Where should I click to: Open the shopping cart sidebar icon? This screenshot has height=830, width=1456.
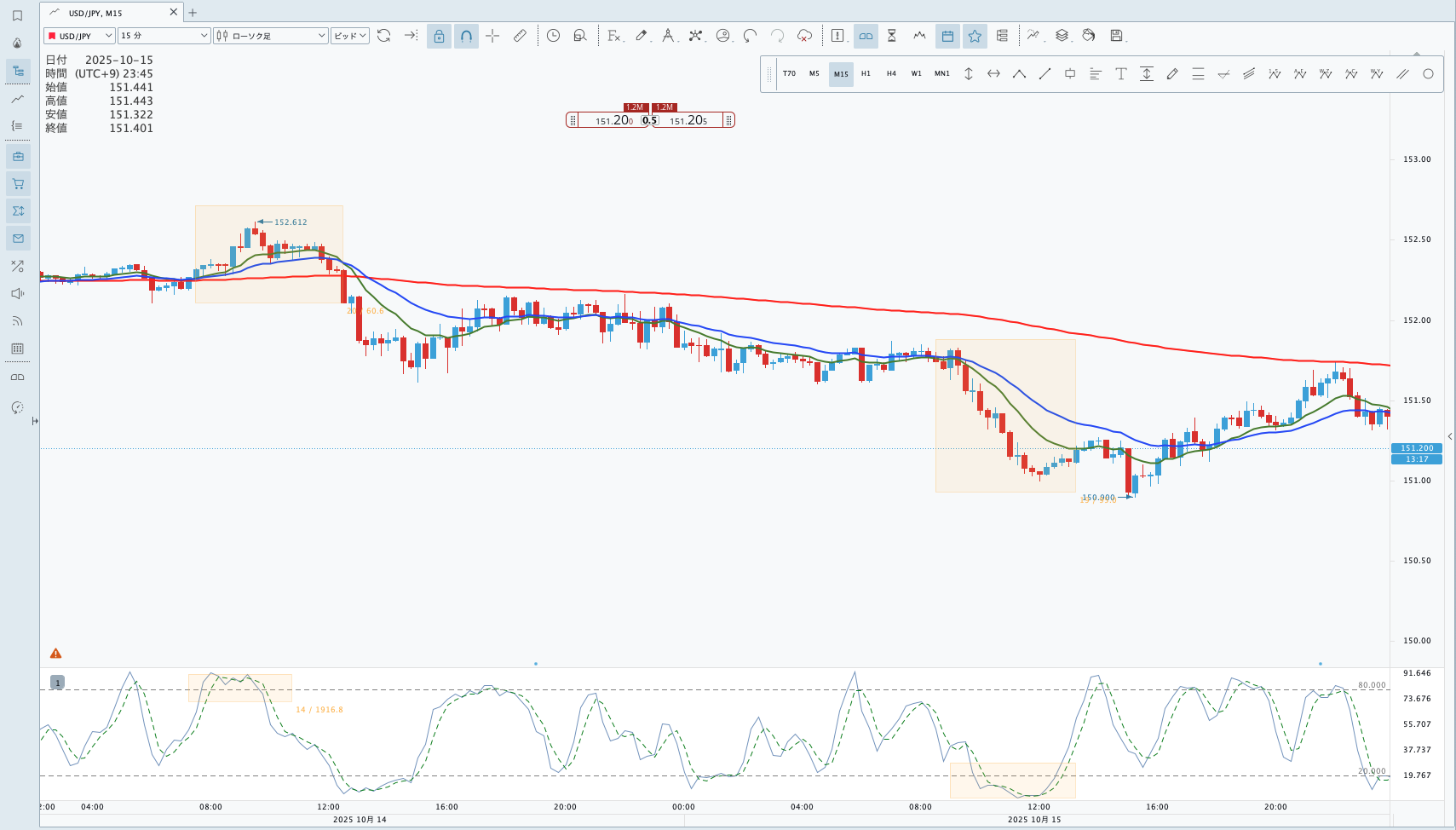coord(18,184)
